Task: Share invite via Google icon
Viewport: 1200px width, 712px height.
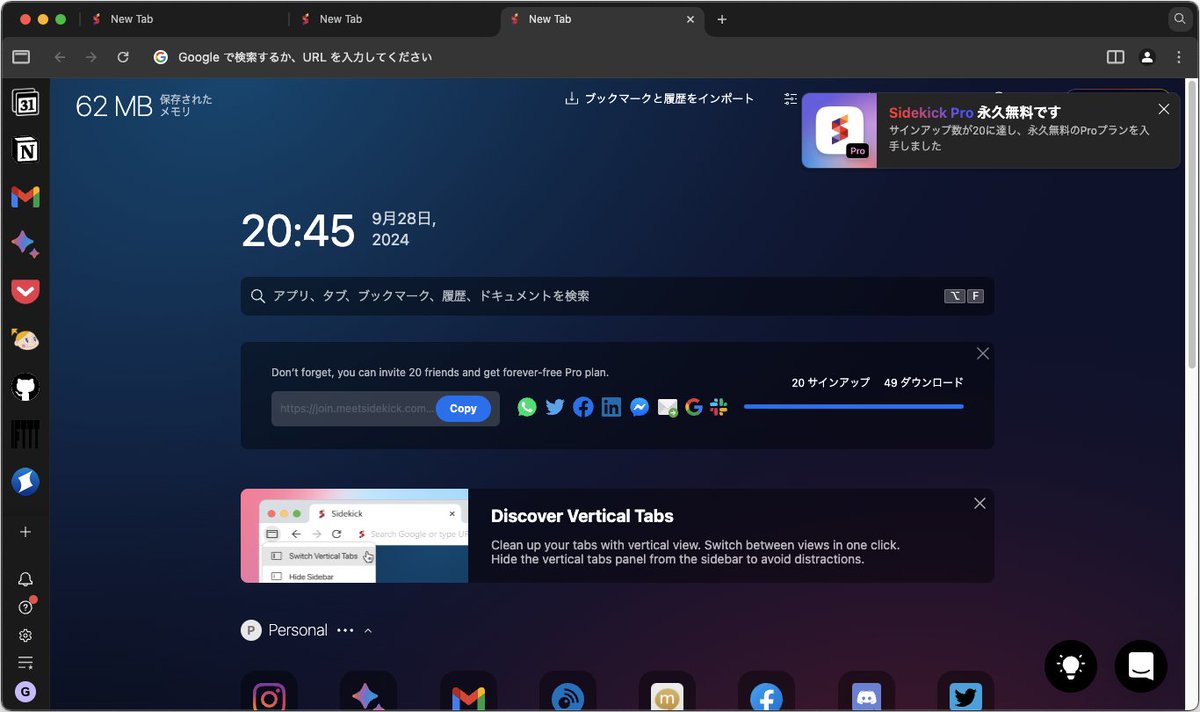Action: 694,407
